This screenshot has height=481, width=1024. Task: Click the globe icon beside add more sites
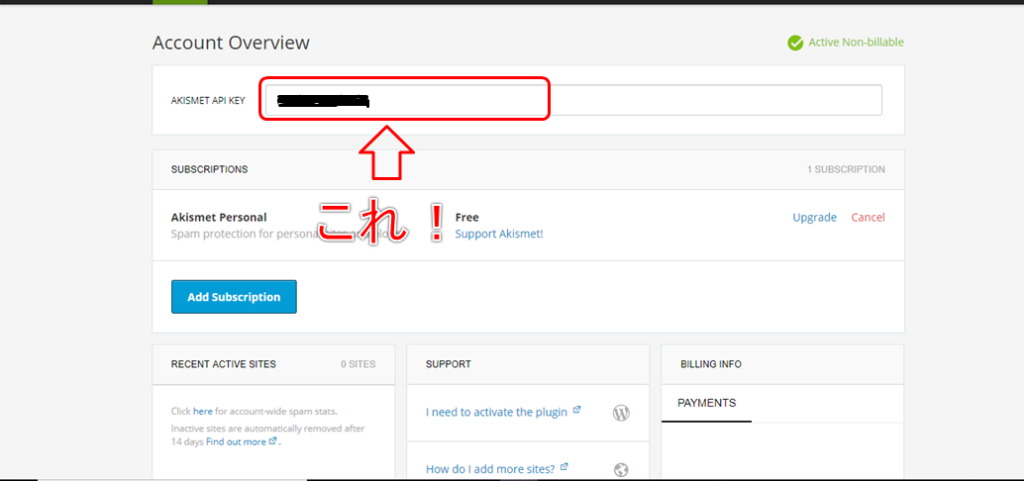(x=621, y=469)
